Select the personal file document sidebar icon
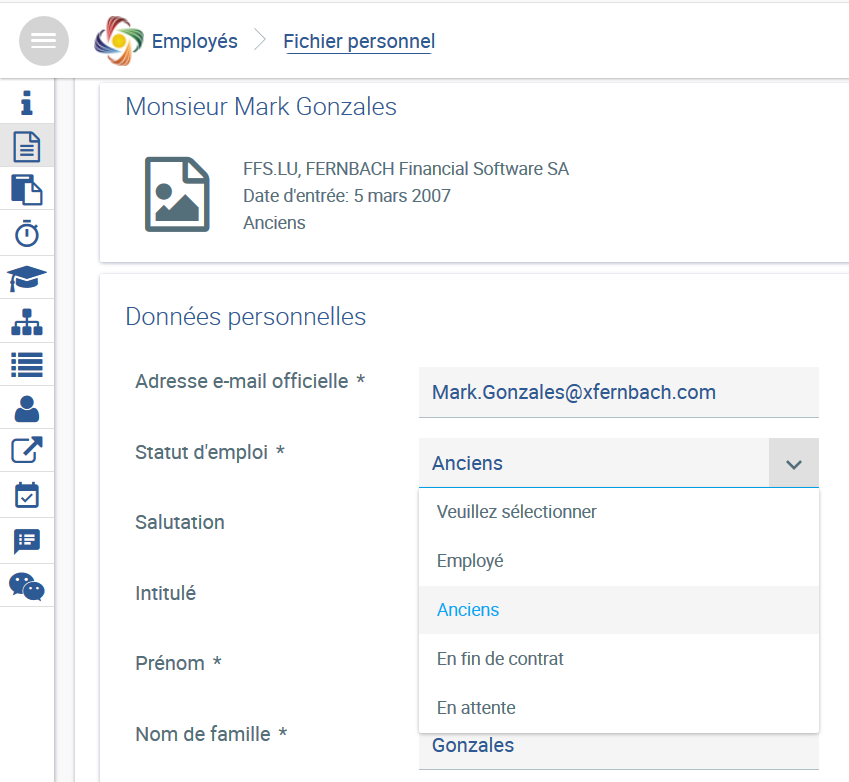This screenshot has height=782, width=849. pyautogui.click(x=27, y=146)
